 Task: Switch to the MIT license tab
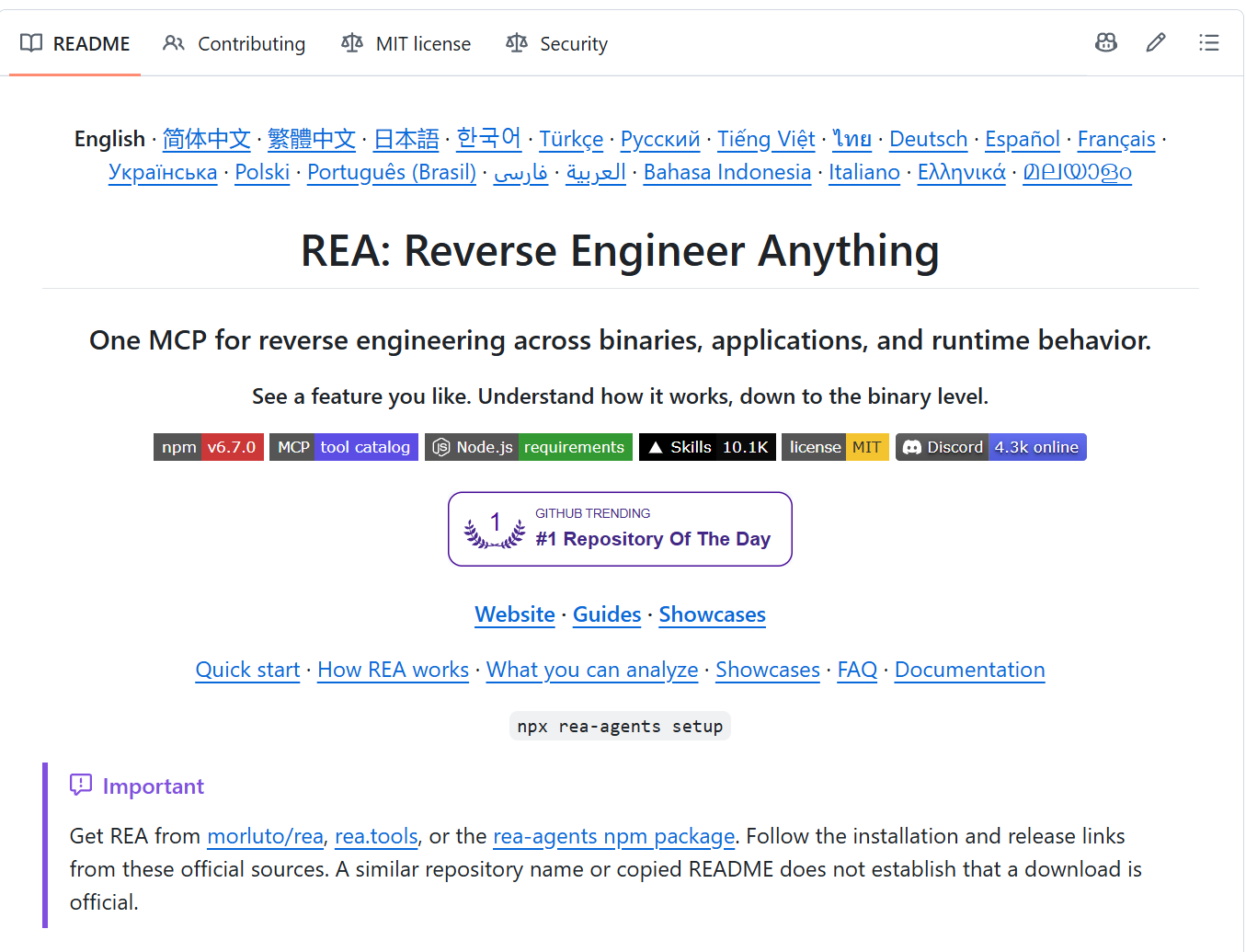point(406,43)
